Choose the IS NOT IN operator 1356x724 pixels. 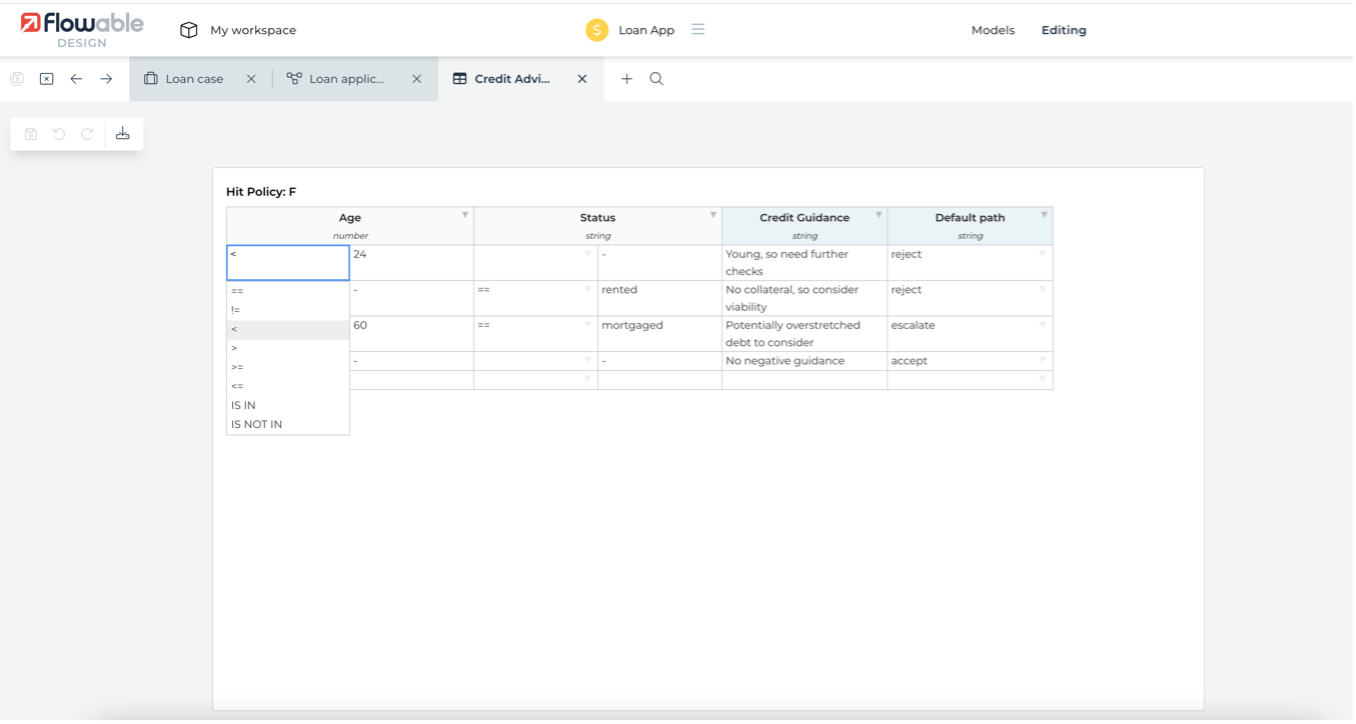[257, 424]
